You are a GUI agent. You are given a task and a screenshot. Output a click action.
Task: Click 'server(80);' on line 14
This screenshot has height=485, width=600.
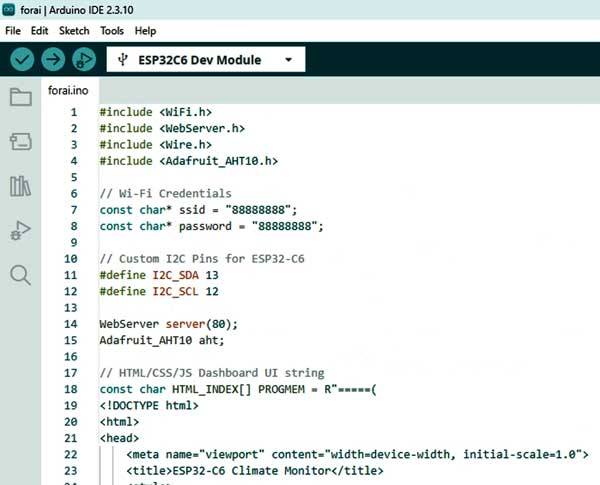[x=202, y=324]
